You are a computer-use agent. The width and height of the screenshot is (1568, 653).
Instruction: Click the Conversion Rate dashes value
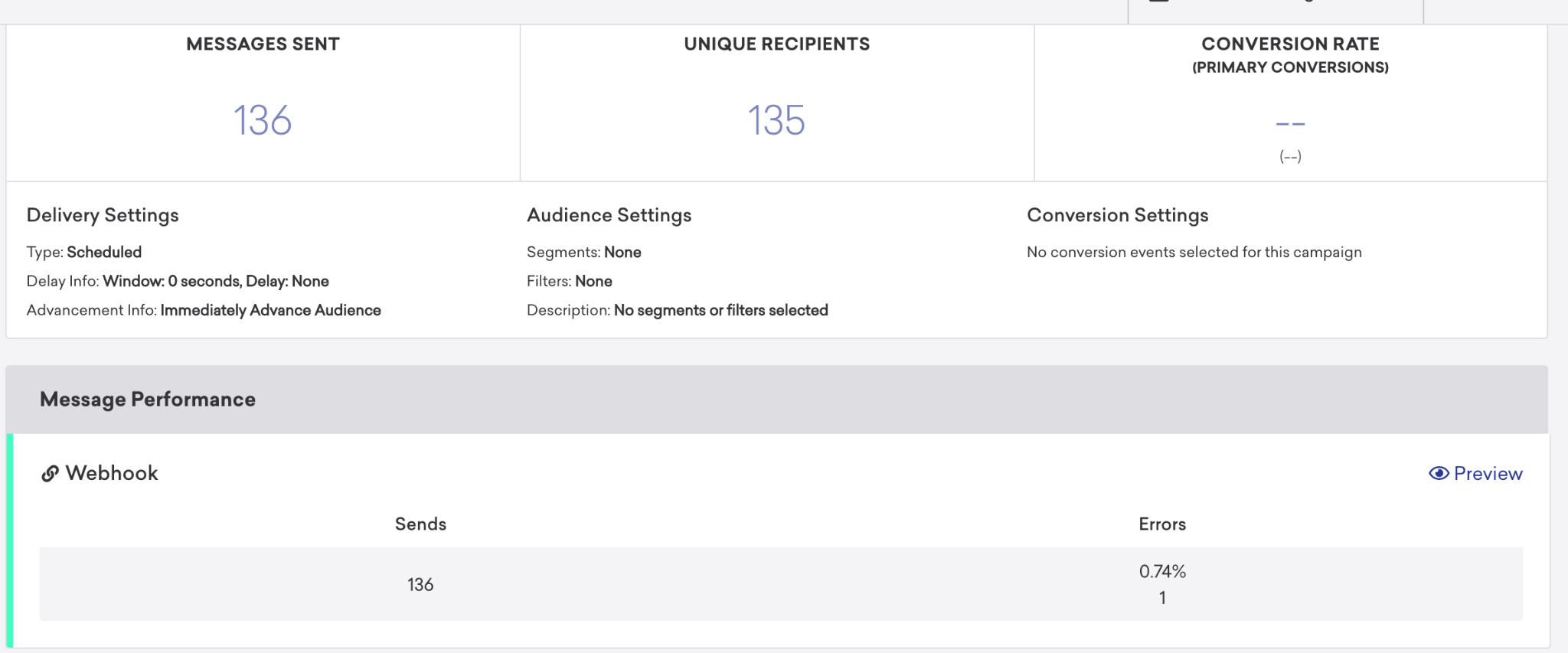1290,123
